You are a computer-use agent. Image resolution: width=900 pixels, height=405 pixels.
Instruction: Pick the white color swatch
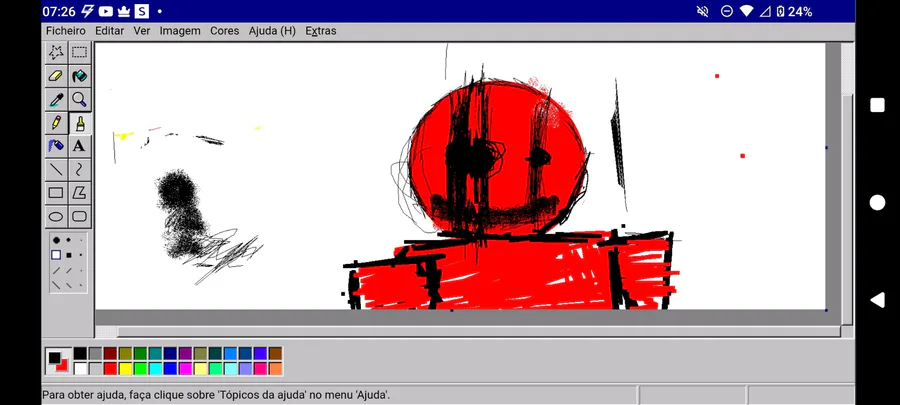coord(80,368)
